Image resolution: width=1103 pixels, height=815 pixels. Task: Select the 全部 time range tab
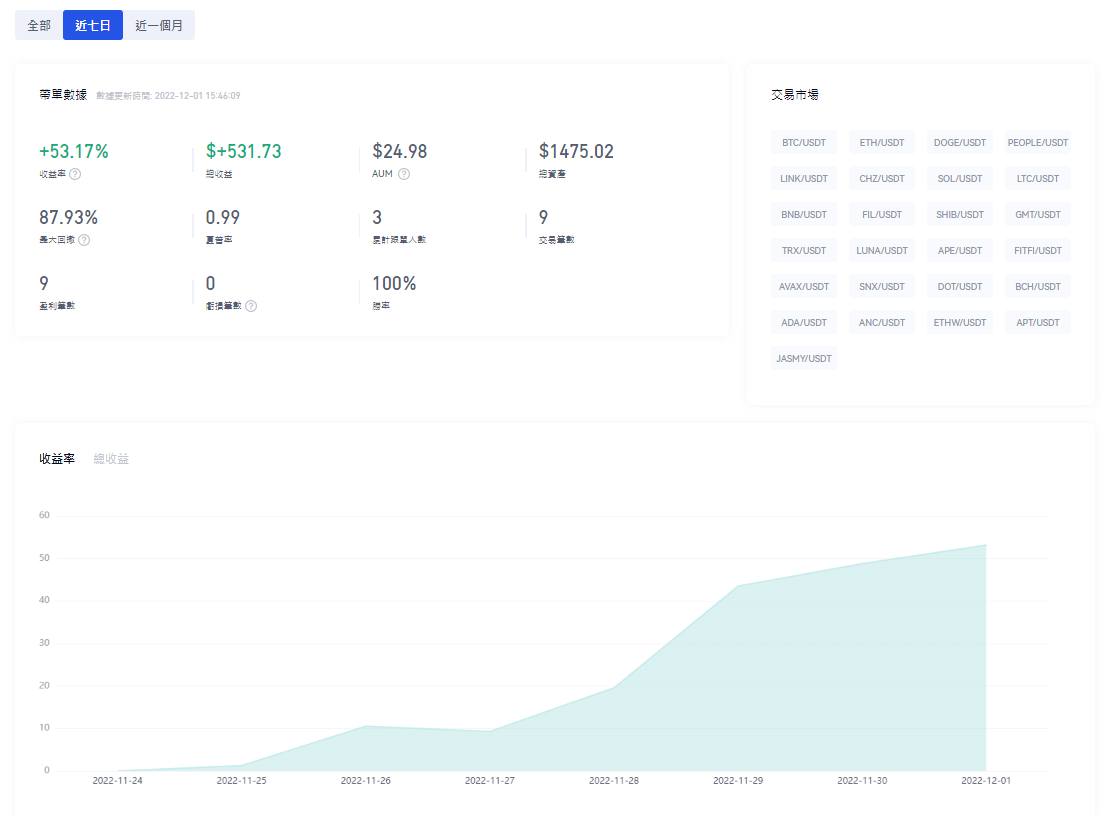coord(39,26)
